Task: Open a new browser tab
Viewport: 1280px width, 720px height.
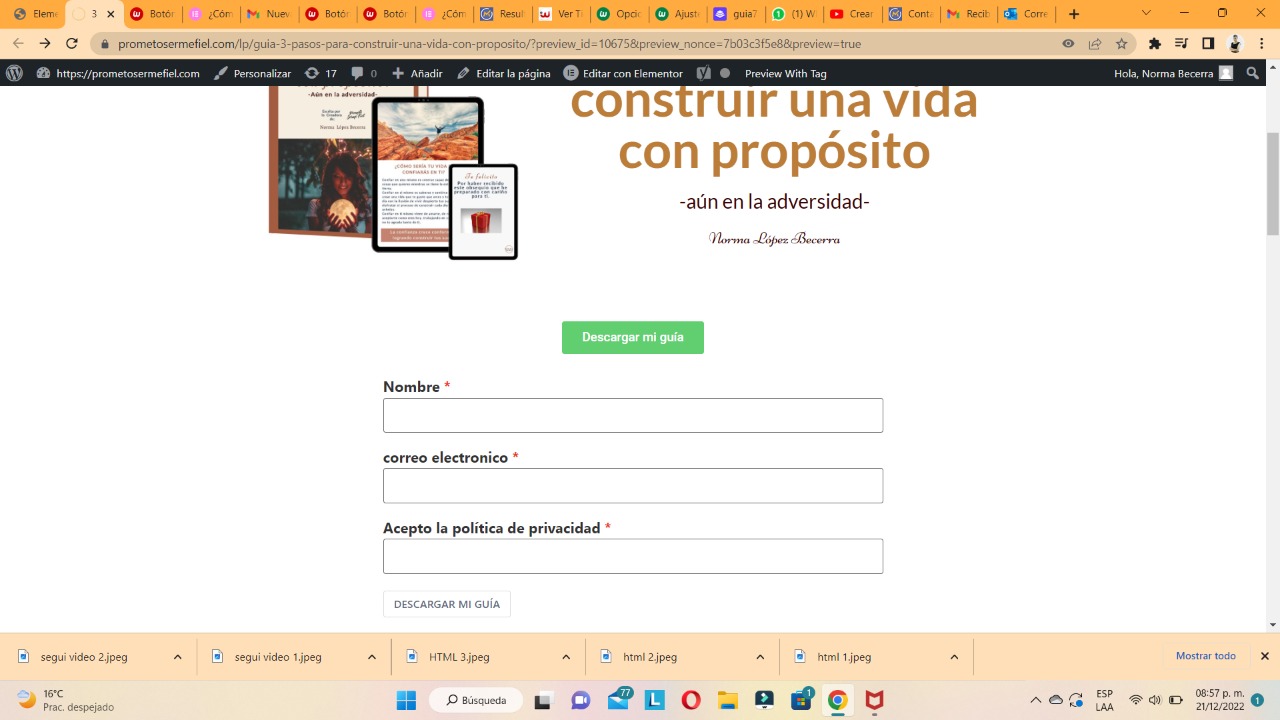Action: pyautogui.click(x=1074, y=14)
